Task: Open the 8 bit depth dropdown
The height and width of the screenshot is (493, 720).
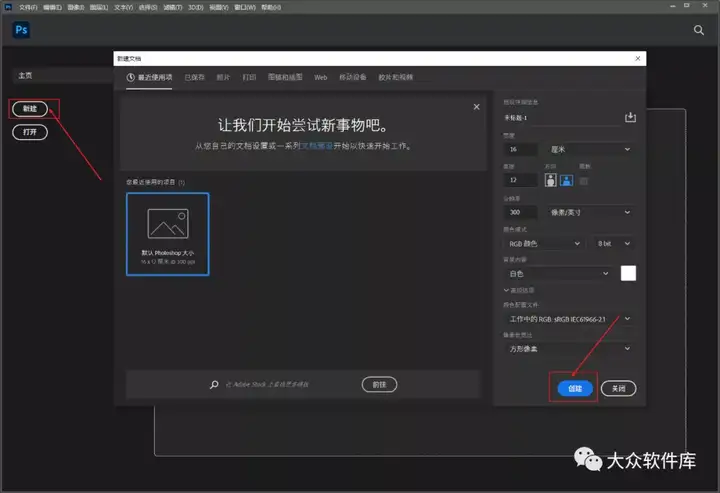Action: click(x=613, y=243)
